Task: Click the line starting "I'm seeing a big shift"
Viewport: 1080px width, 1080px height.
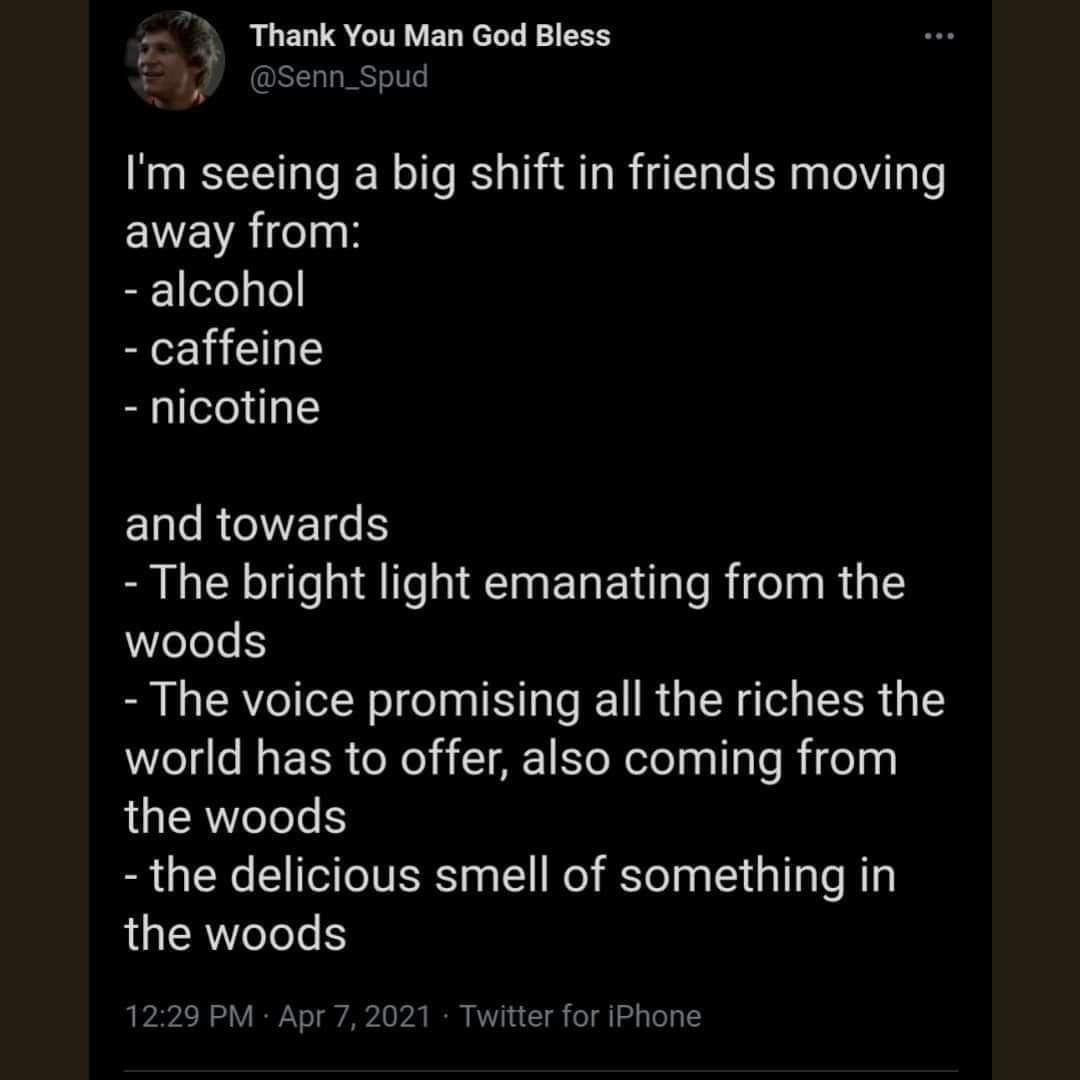Action: [535, 174]
